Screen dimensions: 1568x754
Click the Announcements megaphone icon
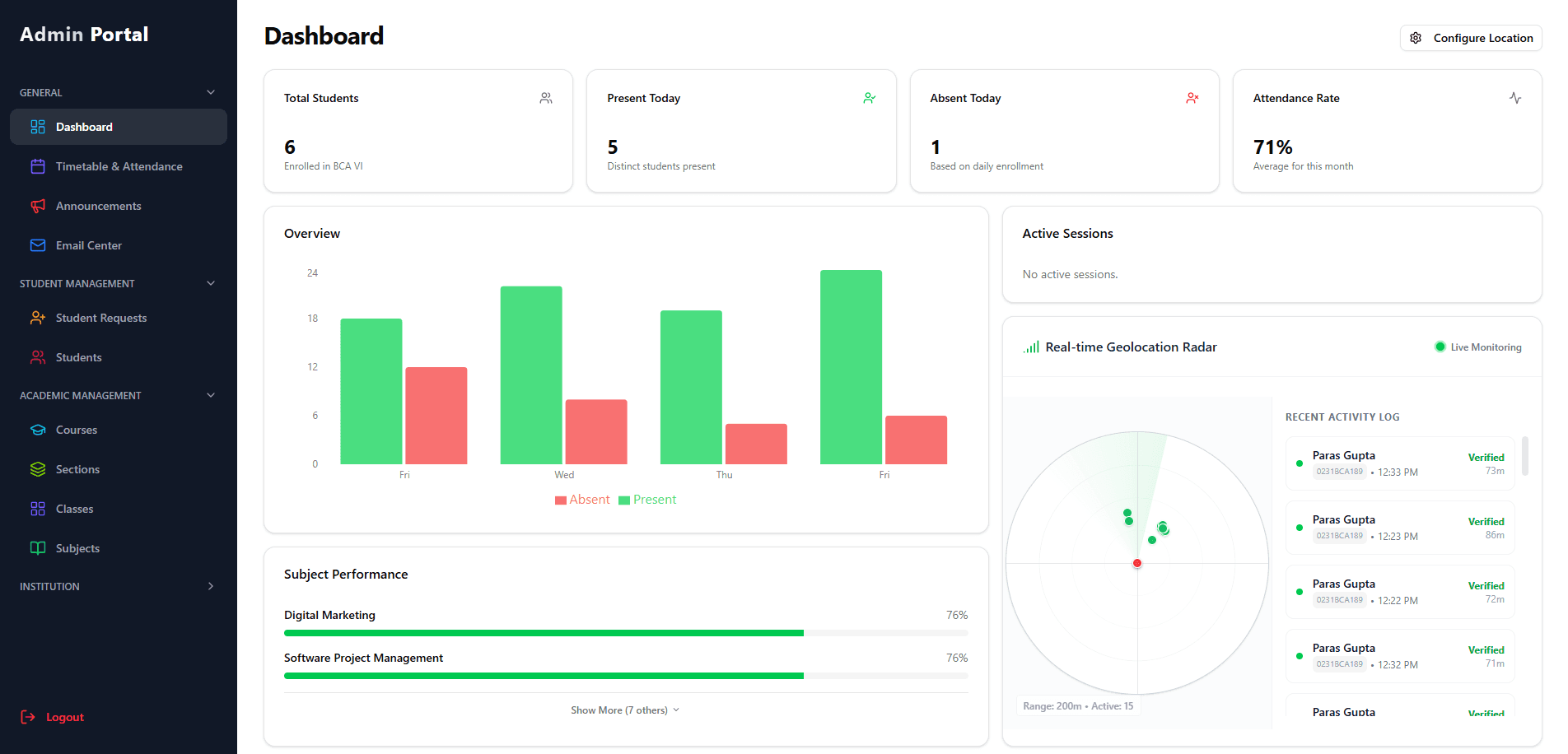click(38, 206)
